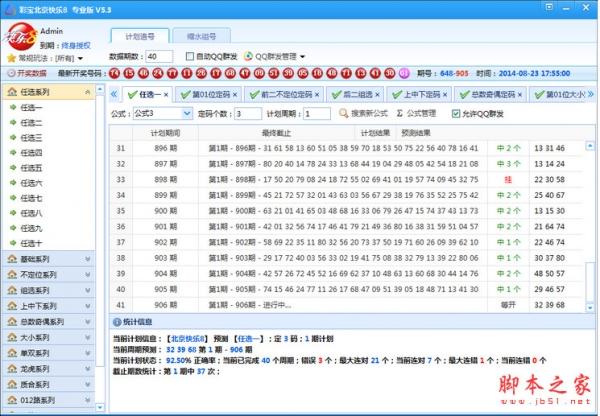Select 任选二 in the sidebar

pyautogui.click(x=31, y=122)
